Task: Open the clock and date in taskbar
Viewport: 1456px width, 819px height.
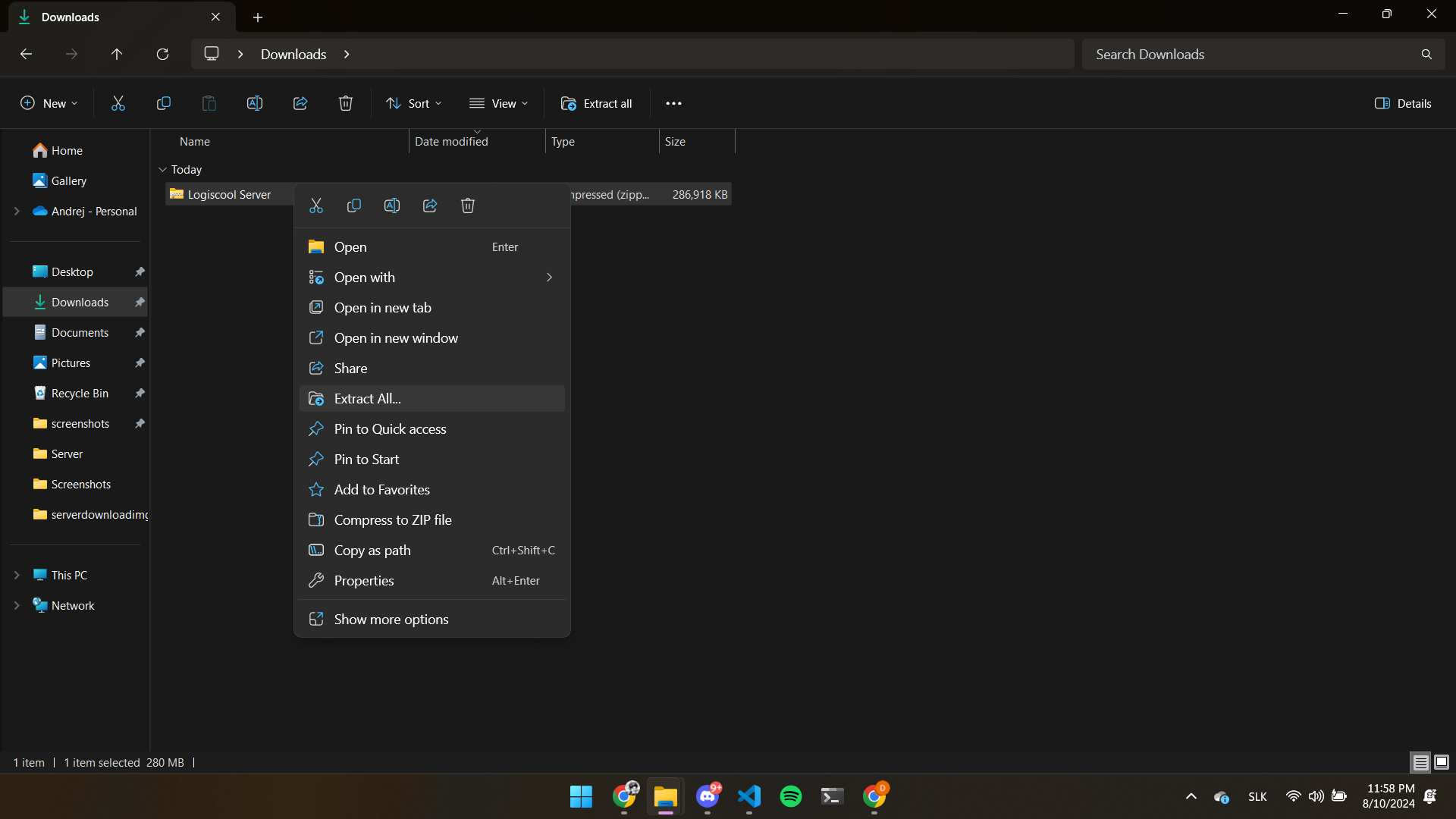Action: [x=1388, y=796]
